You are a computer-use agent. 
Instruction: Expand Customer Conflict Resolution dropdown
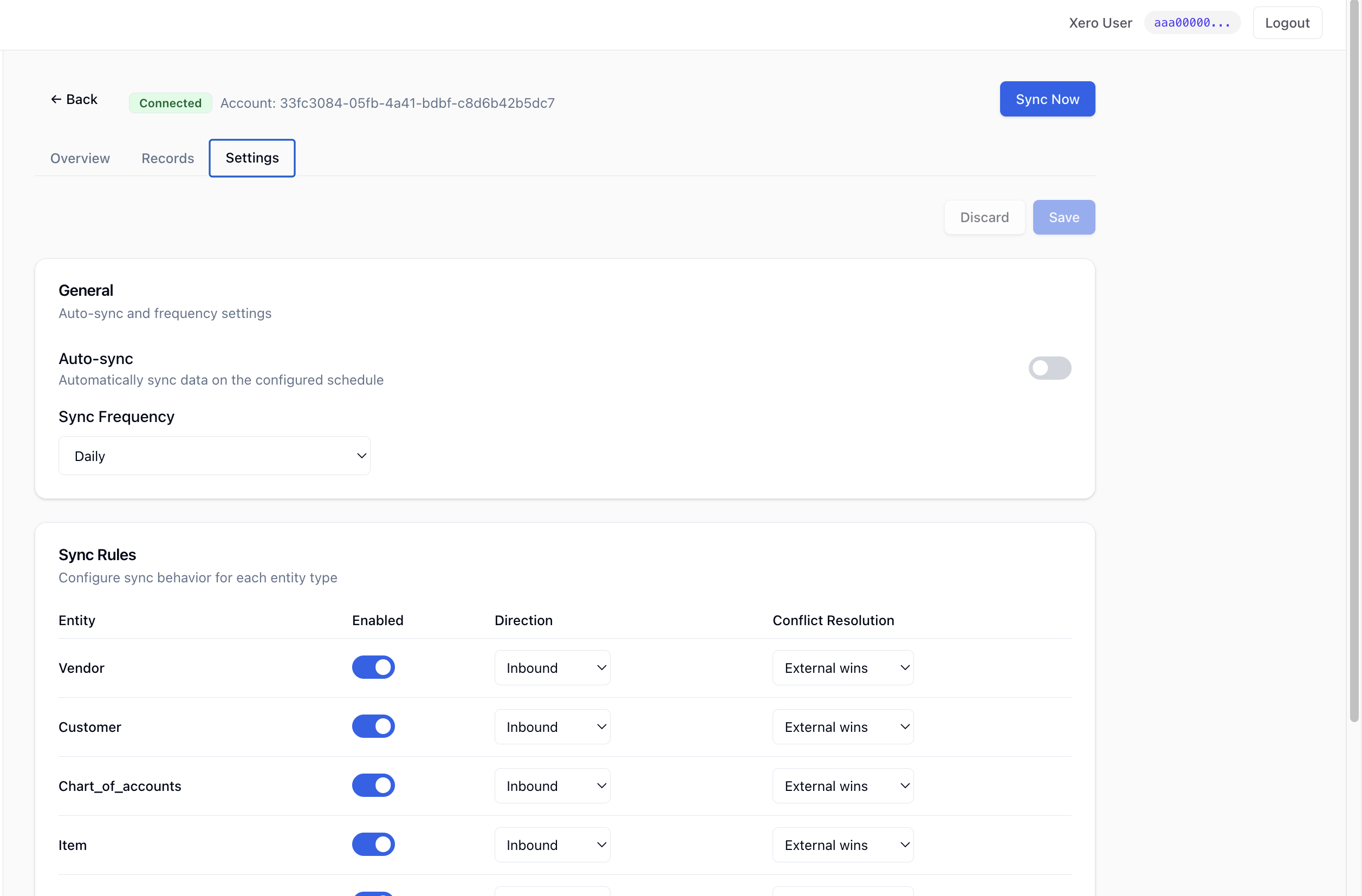pos(842,726)
